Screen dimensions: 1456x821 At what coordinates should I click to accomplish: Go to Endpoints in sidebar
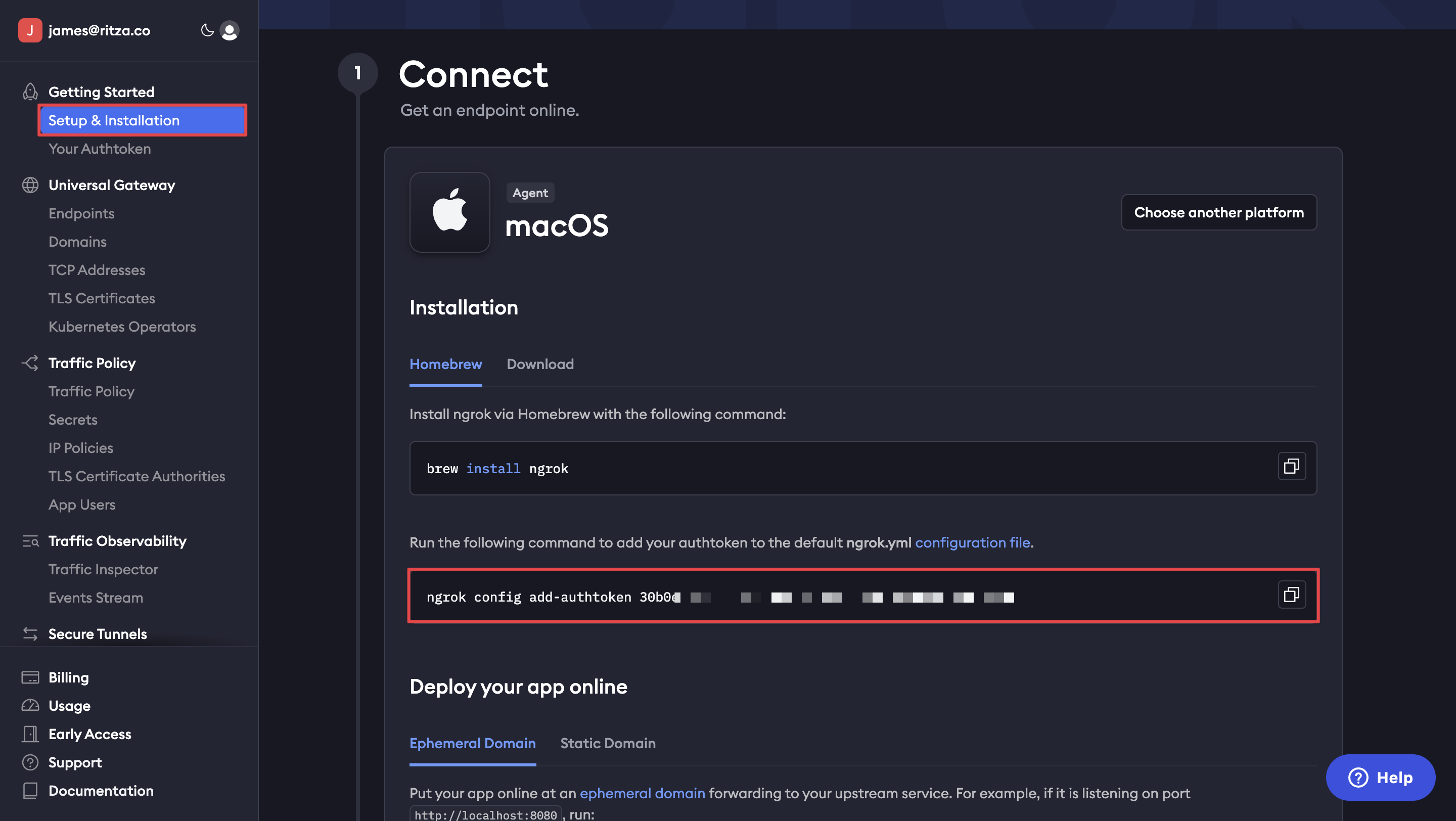[x=81, y=213]
